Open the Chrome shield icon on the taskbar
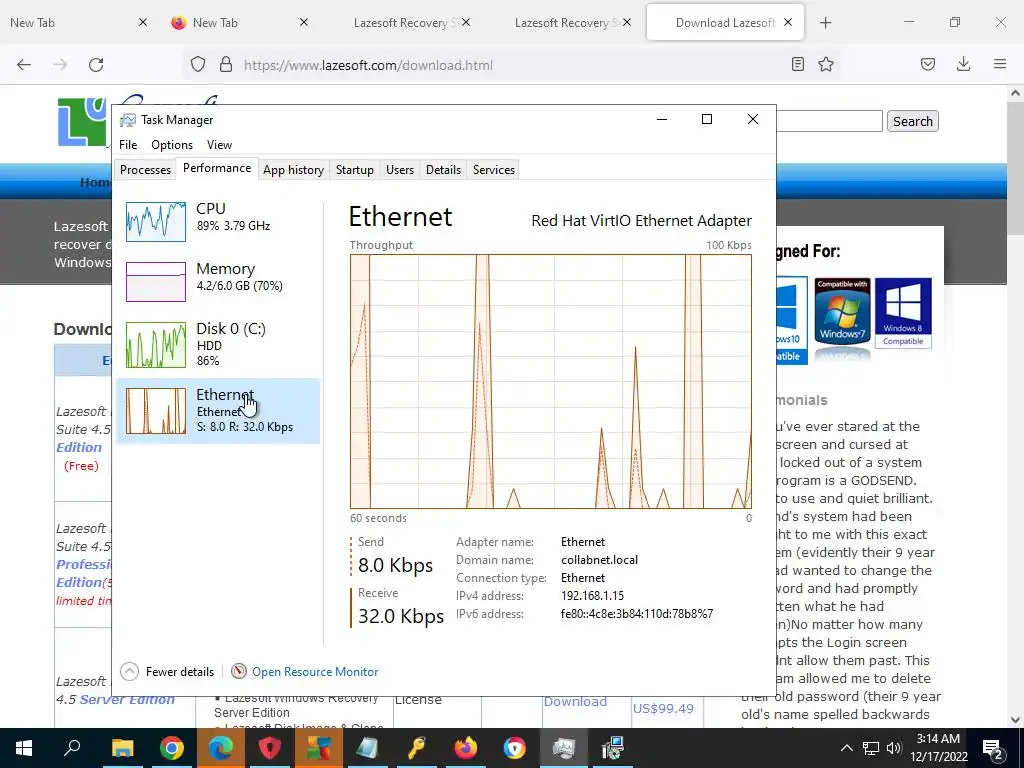1024x768 pixels. point(515,748)
